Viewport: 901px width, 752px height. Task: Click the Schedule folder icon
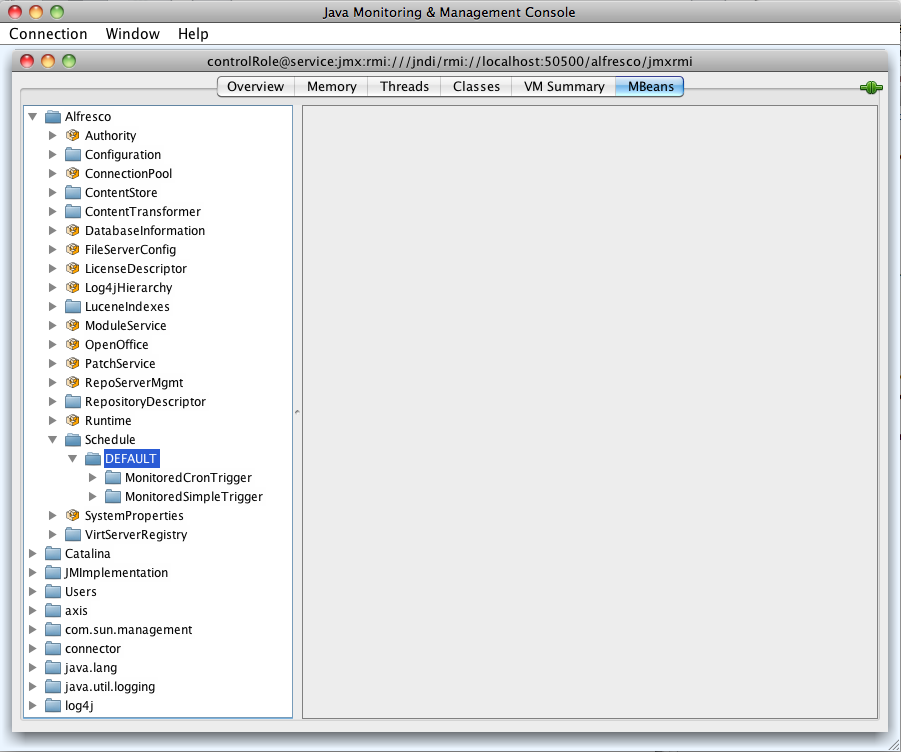click(x=73, y=439)
